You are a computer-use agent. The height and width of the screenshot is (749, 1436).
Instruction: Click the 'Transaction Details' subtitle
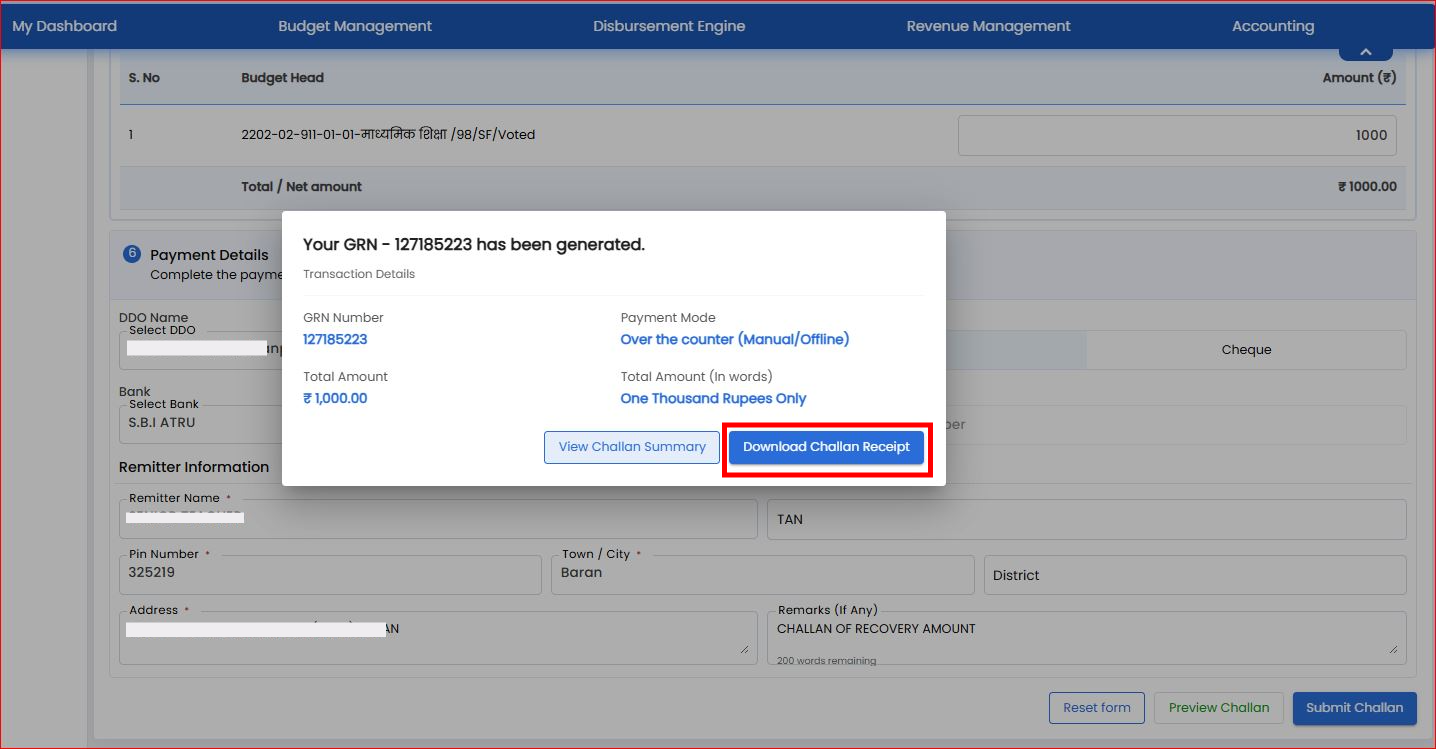click(x=359, y=274)
